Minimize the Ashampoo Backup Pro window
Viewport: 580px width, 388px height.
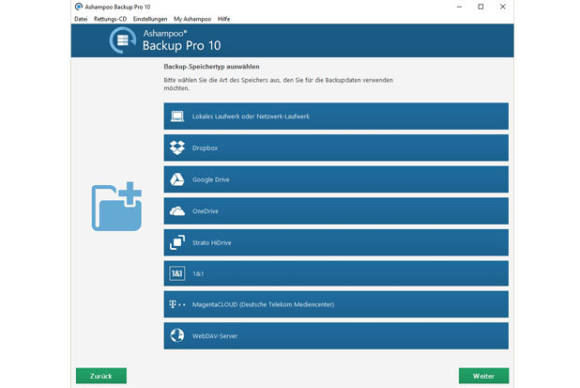click(459, 7)
